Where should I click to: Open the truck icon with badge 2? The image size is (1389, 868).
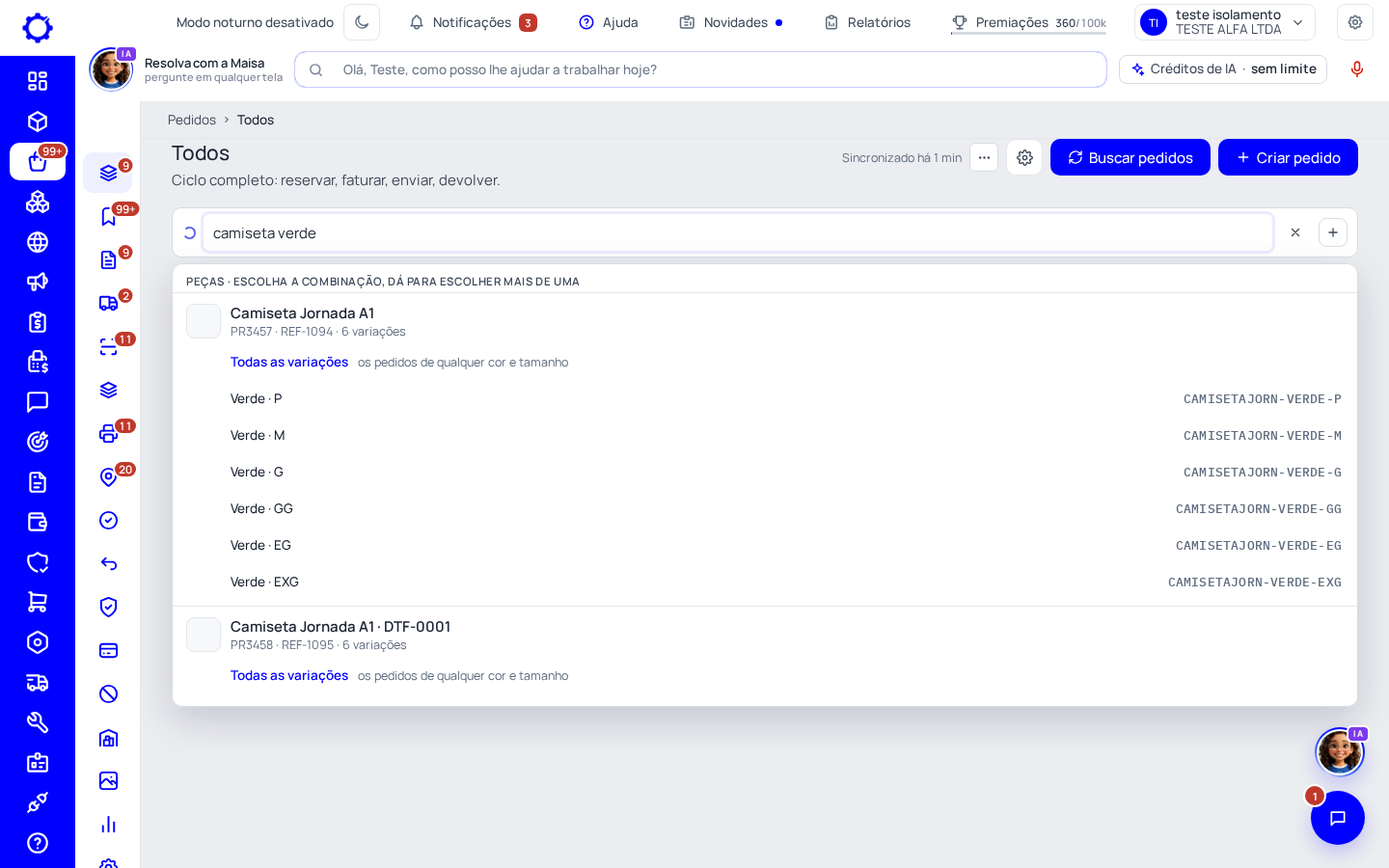(x=109, y=303)
